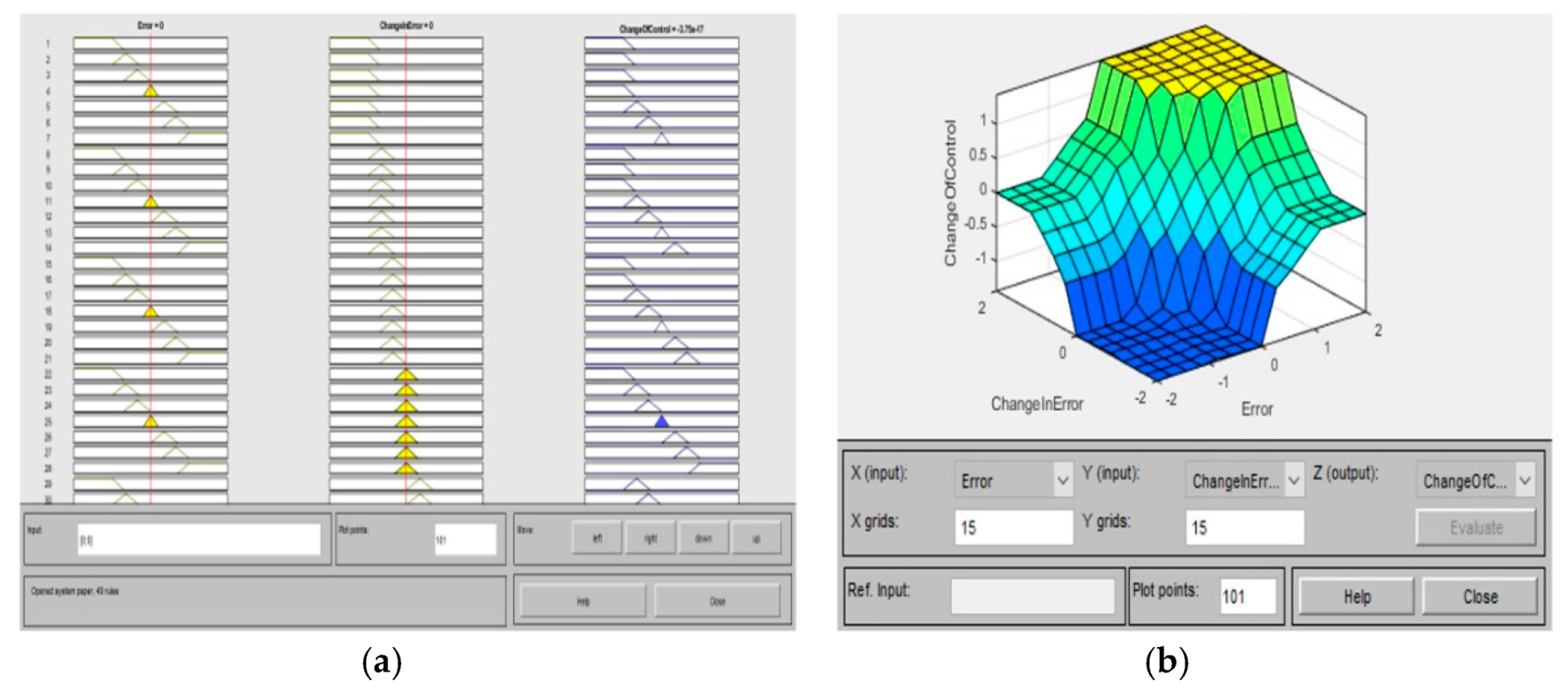Click the Move left button in Rule Viewer
Viewport: 1568px width, 695px height.
click(597, 538)
